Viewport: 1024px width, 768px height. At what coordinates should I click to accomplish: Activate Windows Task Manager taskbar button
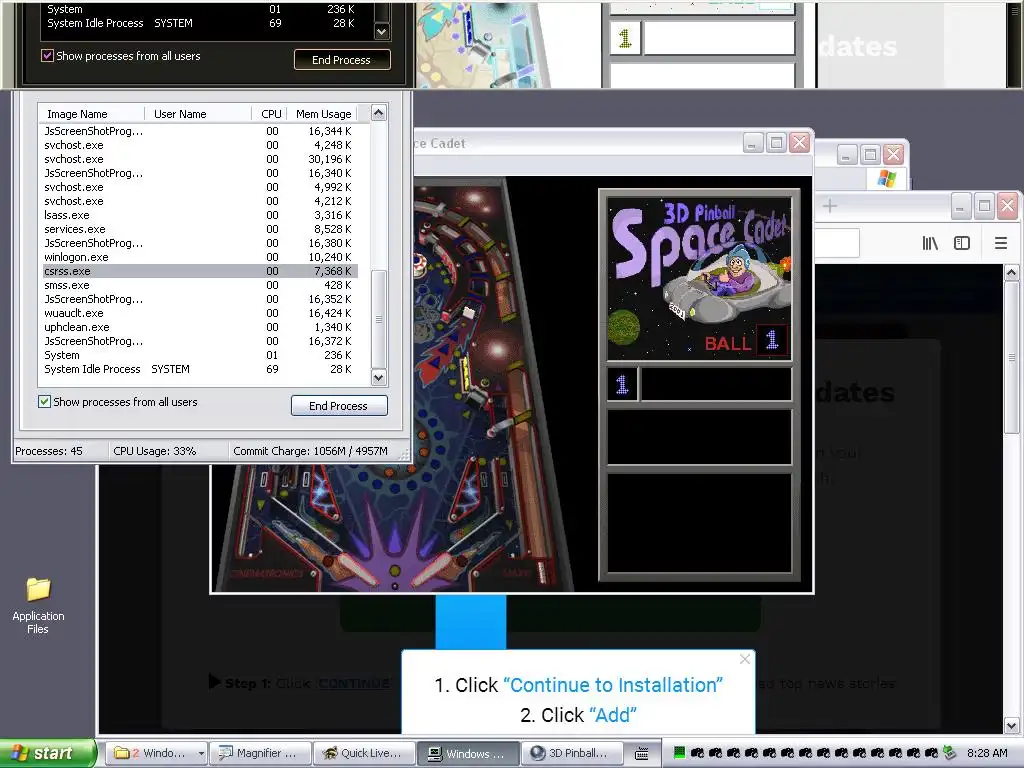468,753
